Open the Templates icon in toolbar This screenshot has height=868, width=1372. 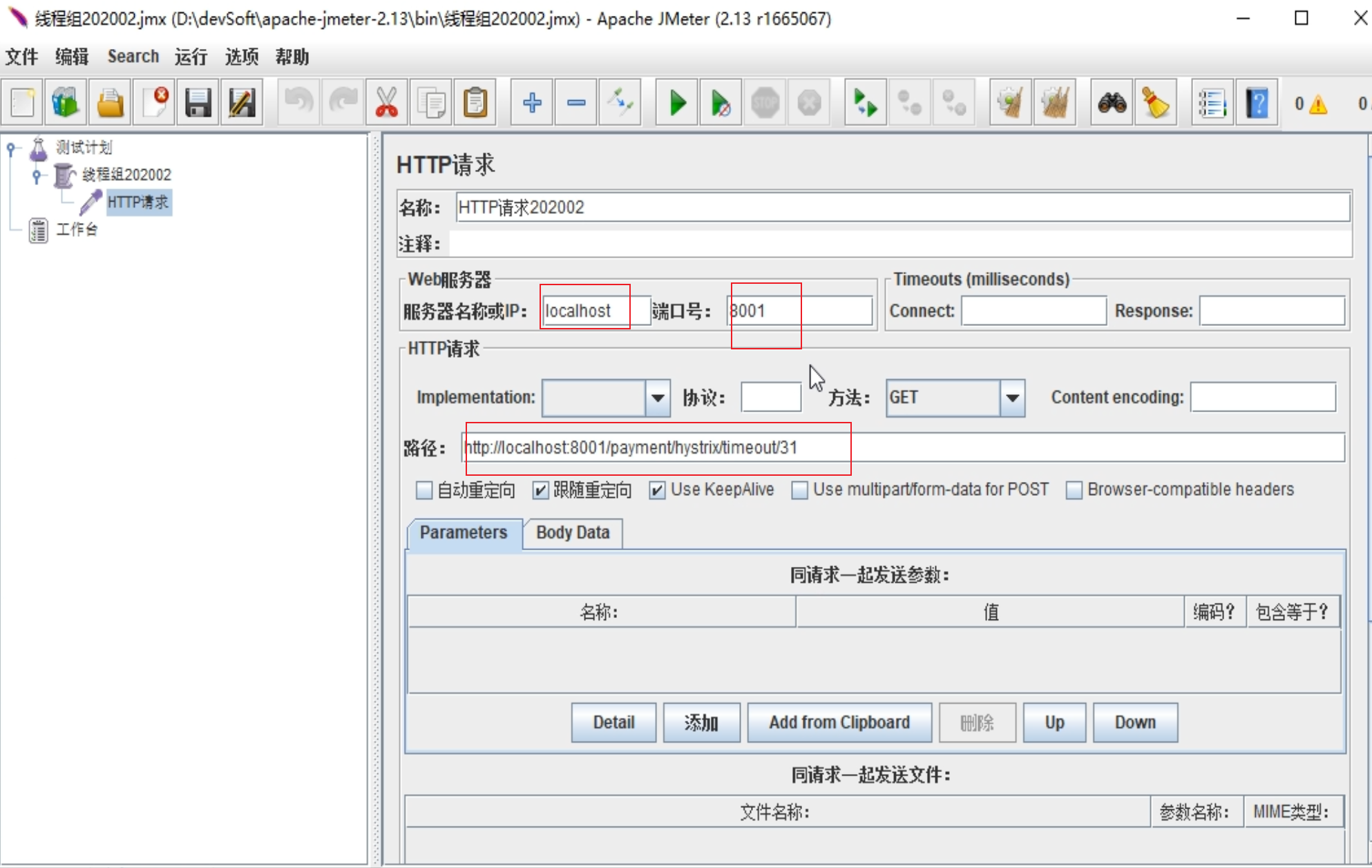pos(66,104)
